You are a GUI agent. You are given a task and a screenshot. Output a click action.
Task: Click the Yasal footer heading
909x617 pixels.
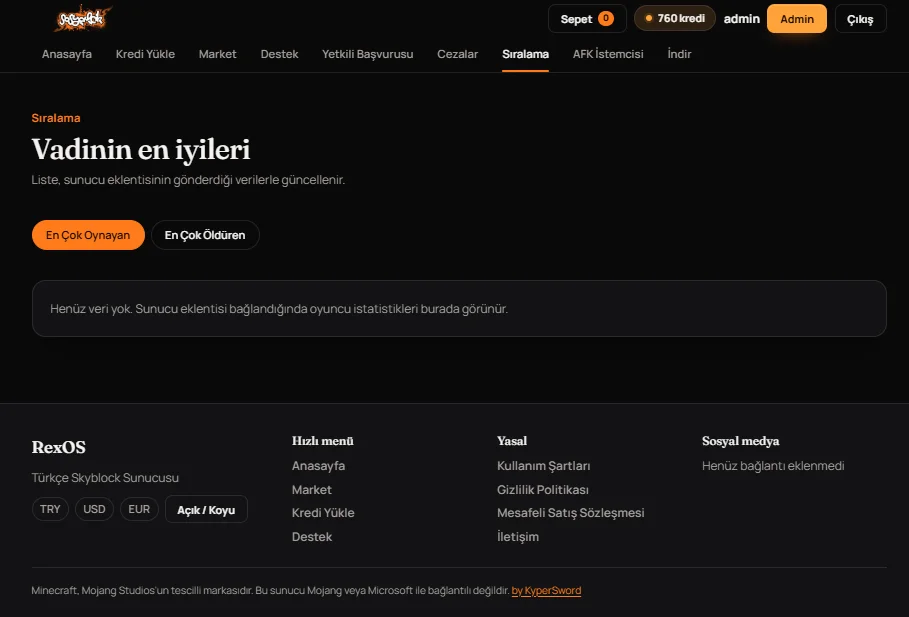(x=512, y=441)
